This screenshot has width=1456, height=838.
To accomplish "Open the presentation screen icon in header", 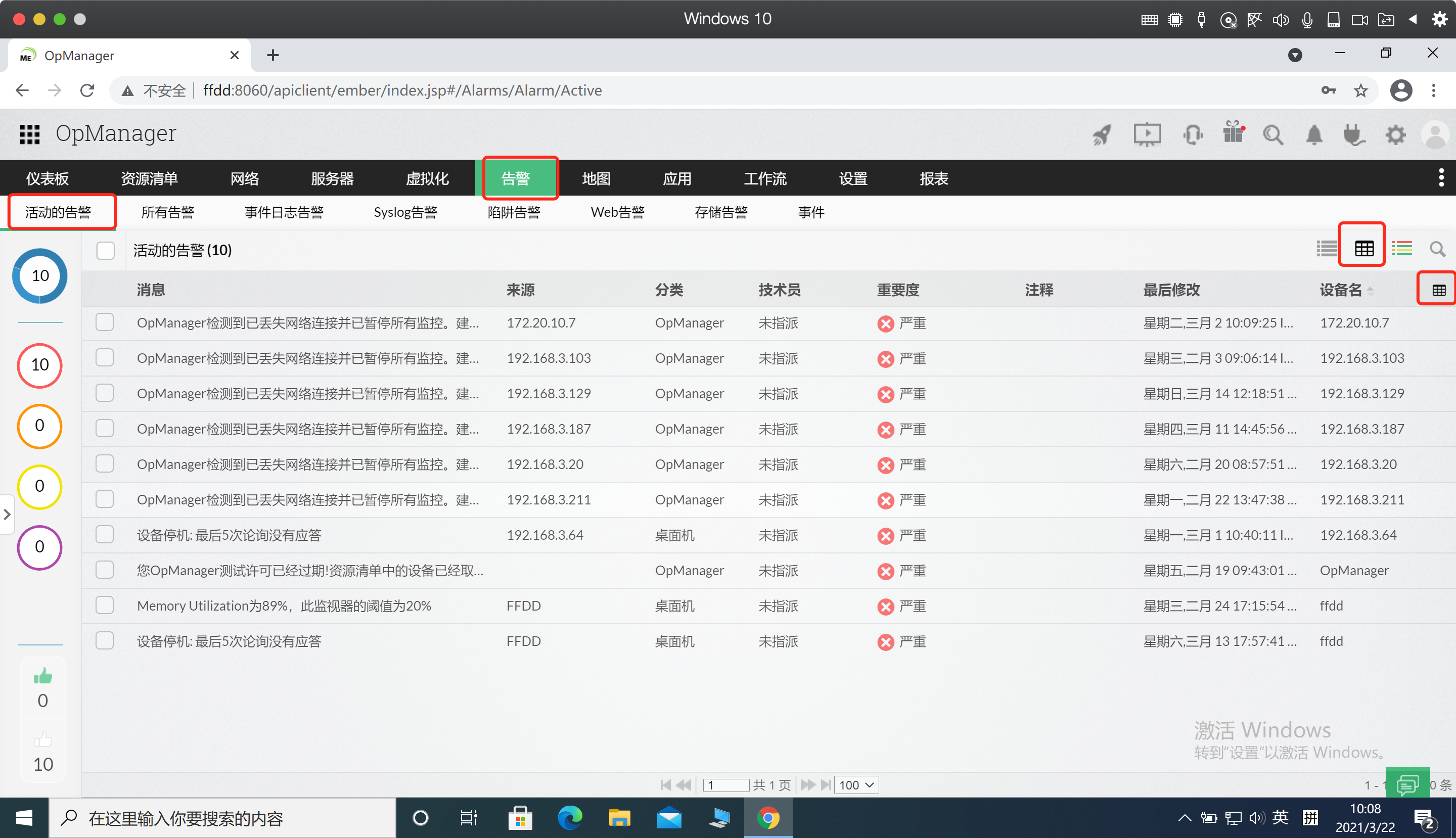I will click(x=1147, y=134).
